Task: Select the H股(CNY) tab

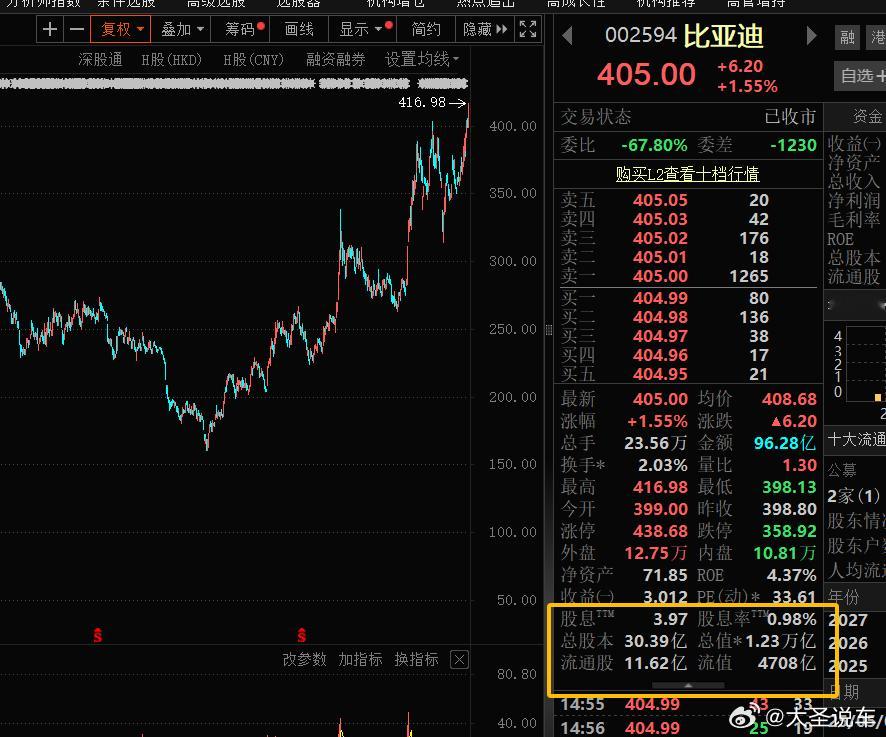Action: (253, 59)
